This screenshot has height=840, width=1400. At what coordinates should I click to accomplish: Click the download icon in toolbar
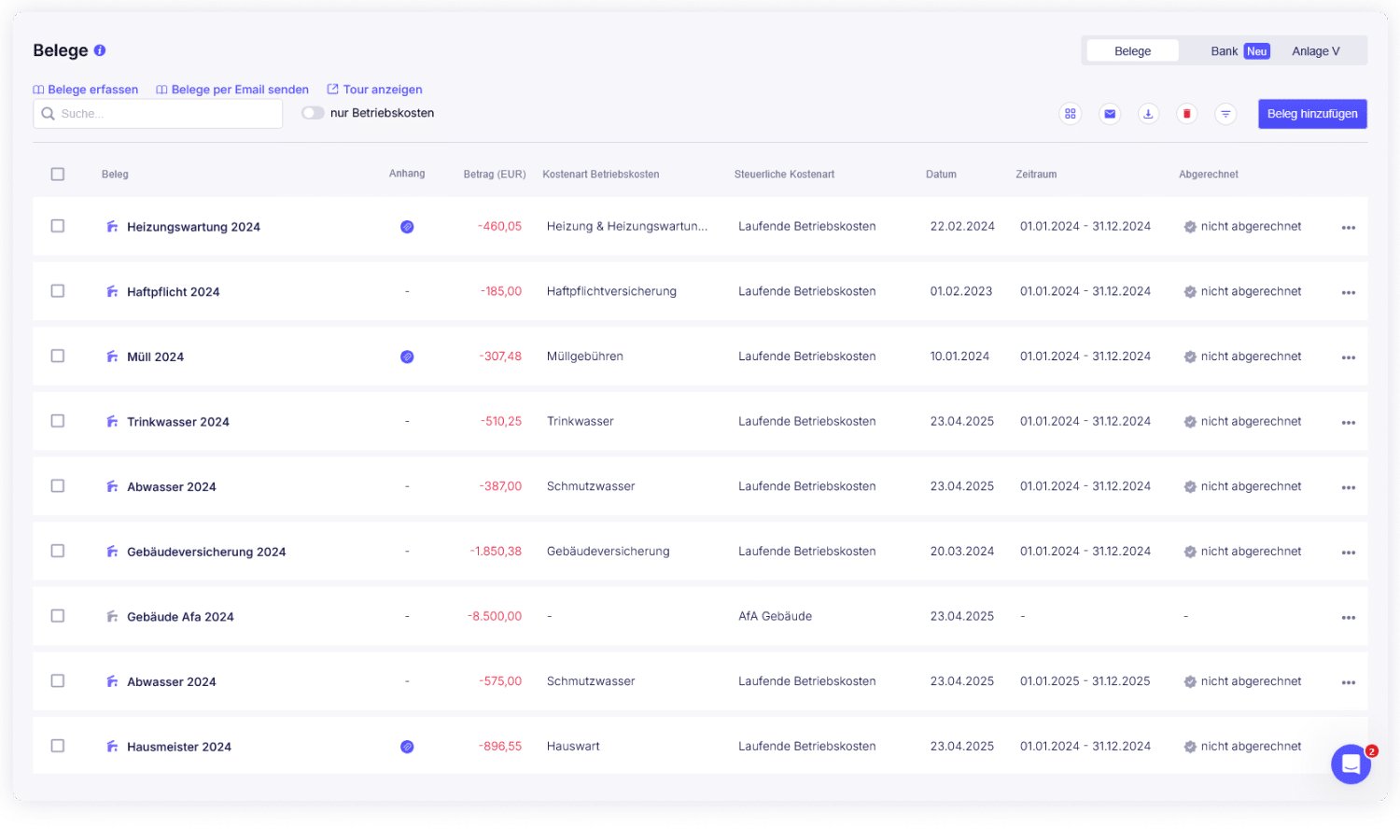[x=1148, y=114]
